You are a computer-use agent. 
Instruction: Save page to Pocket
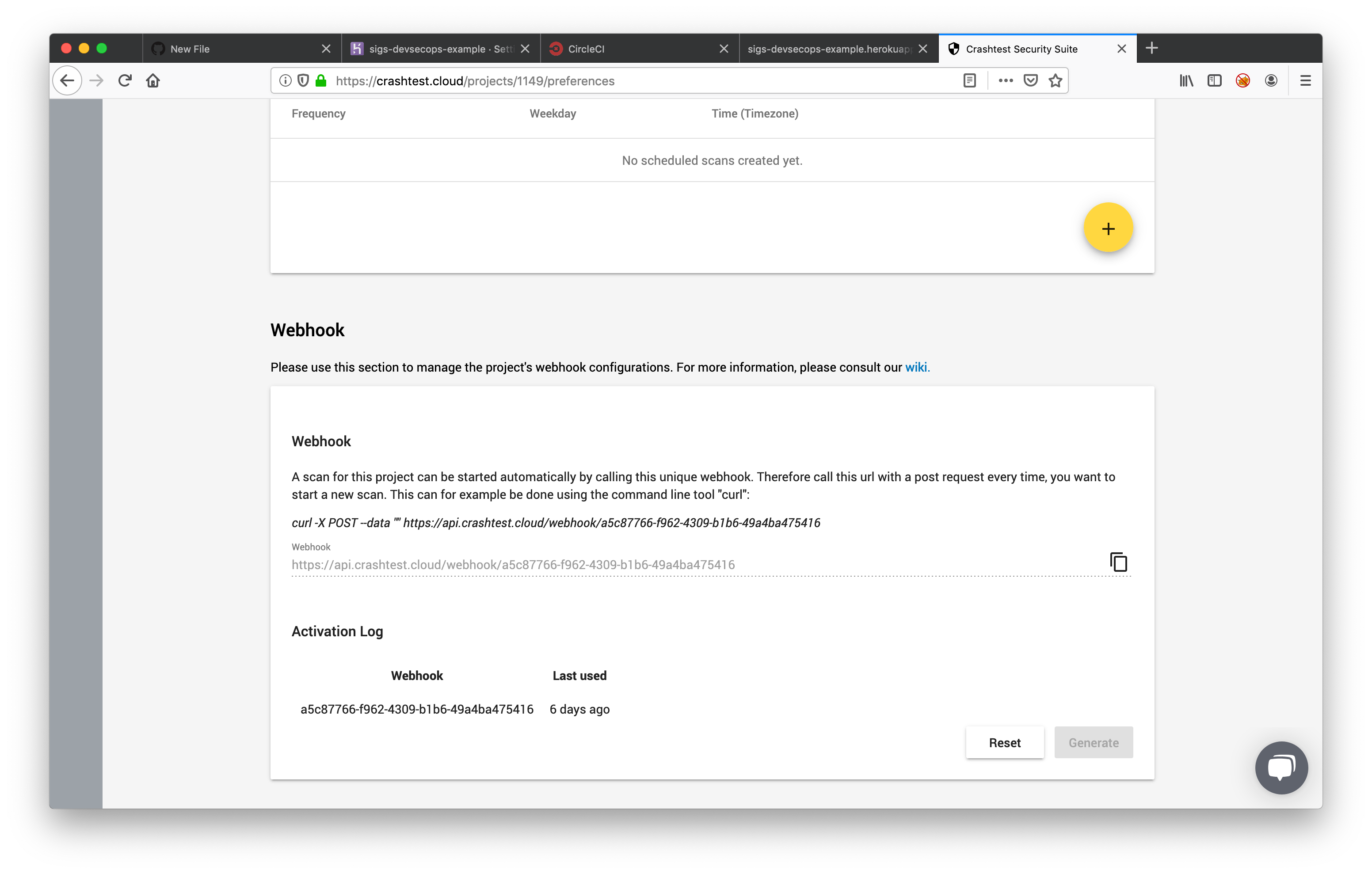point(1030,81)
